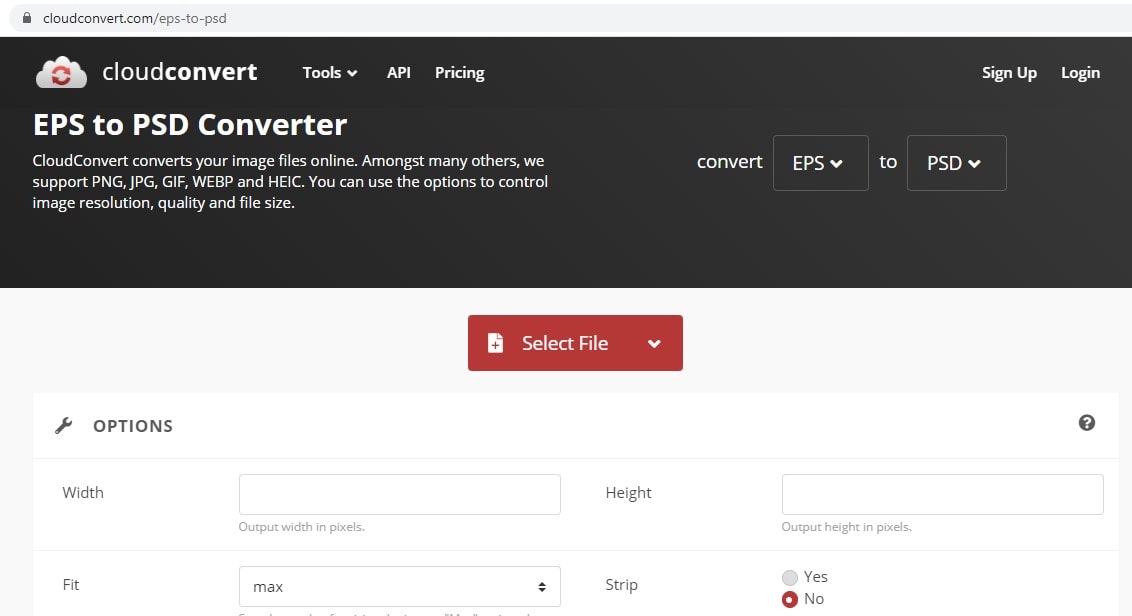
Task: Focus the Width input field
Action: (x=399, y=494)
